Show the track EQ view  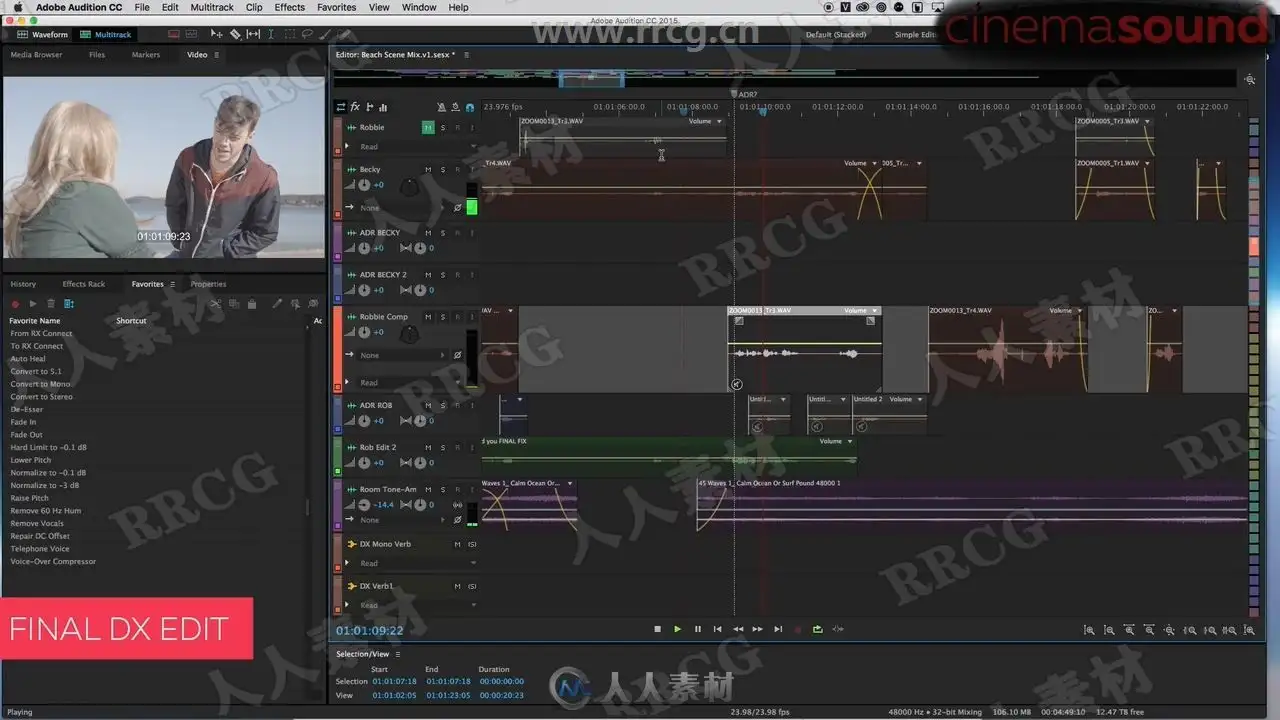pyautogui.click(x=383, y=107)
